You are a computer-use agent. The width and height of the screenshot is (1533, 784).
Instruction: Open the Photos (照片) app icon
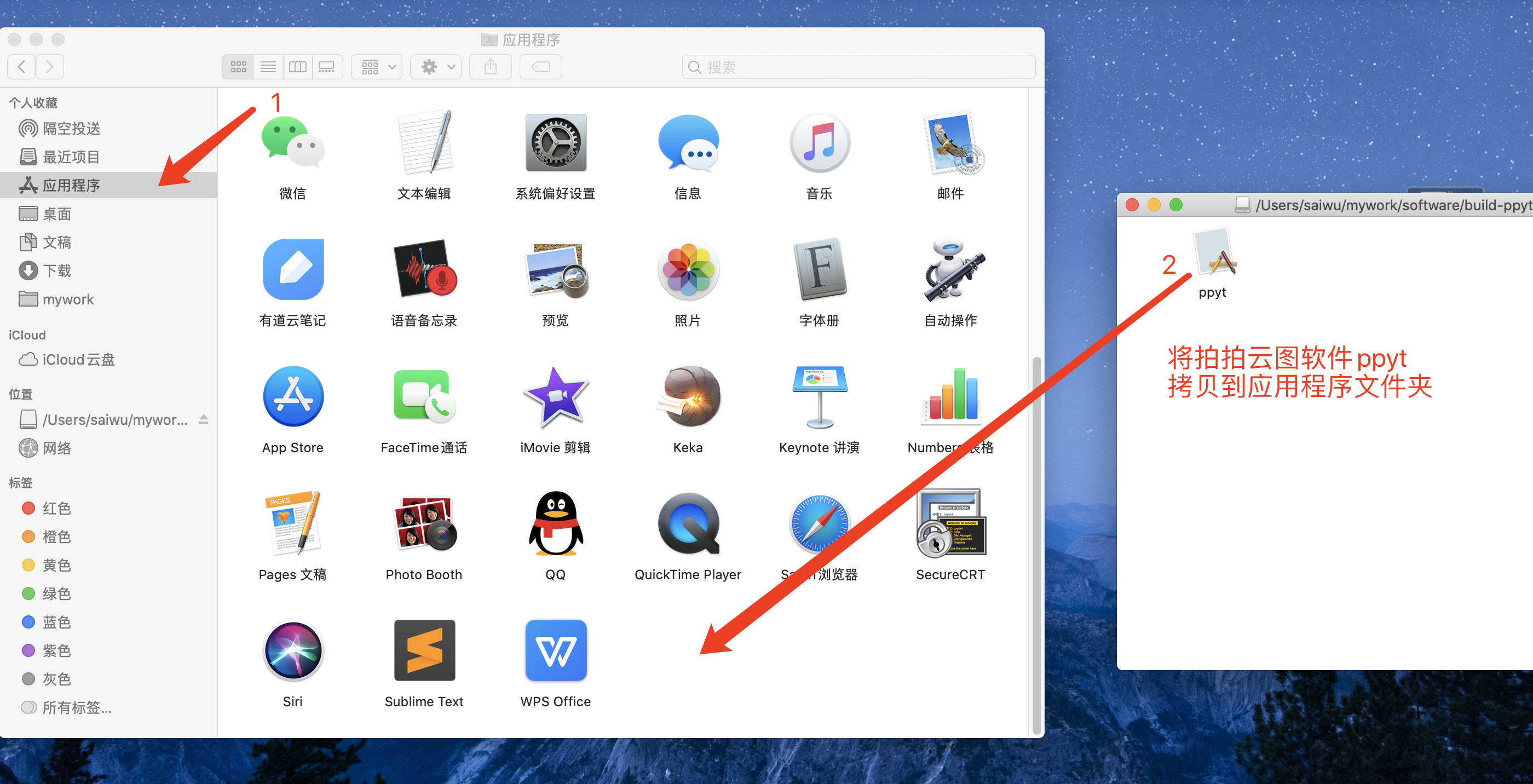(x=688, y=269)
